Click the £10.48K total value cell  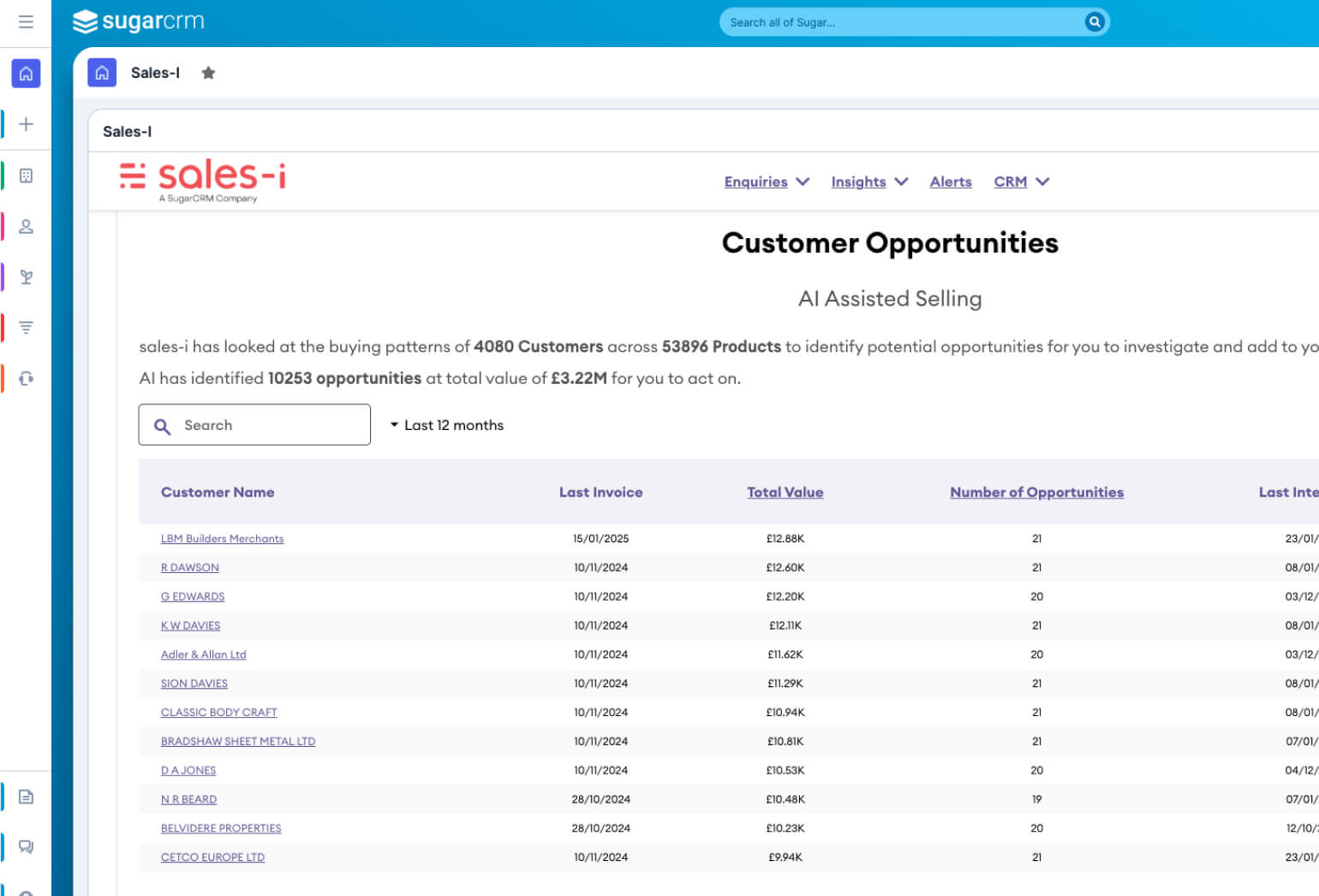785,800
